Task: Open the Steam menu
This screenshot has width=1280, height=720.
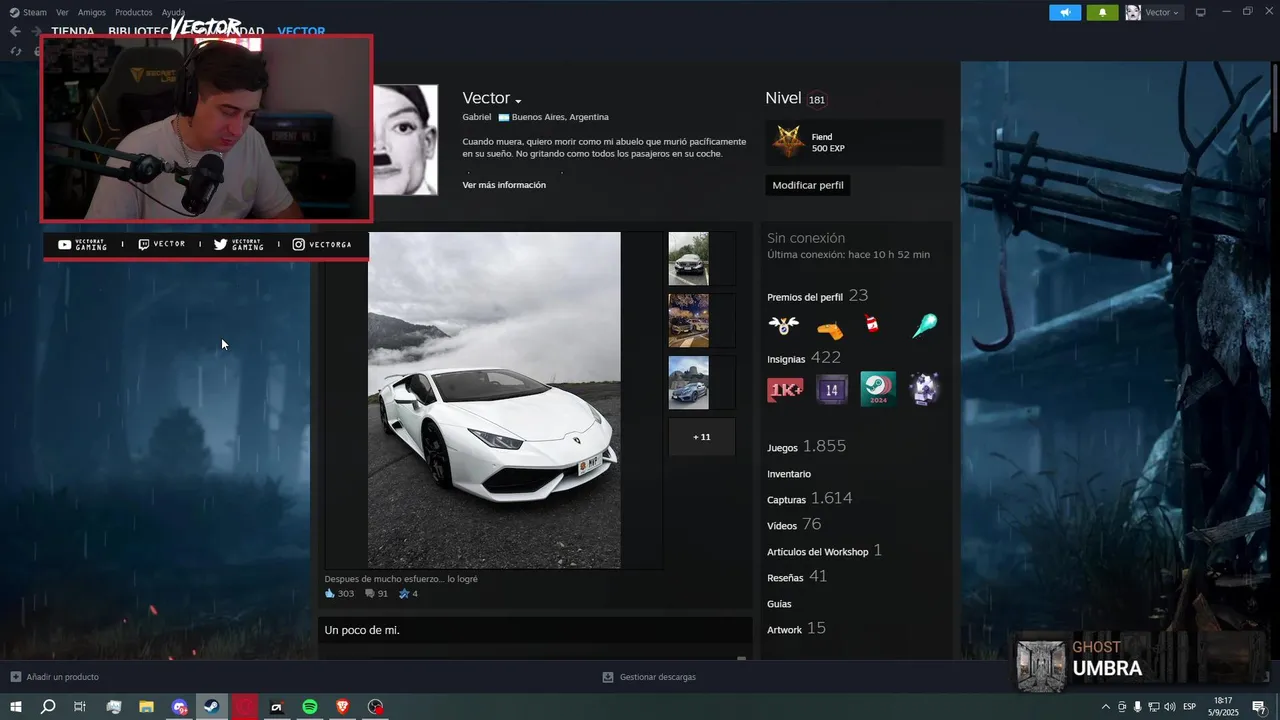Action: (x=28, y=12)
